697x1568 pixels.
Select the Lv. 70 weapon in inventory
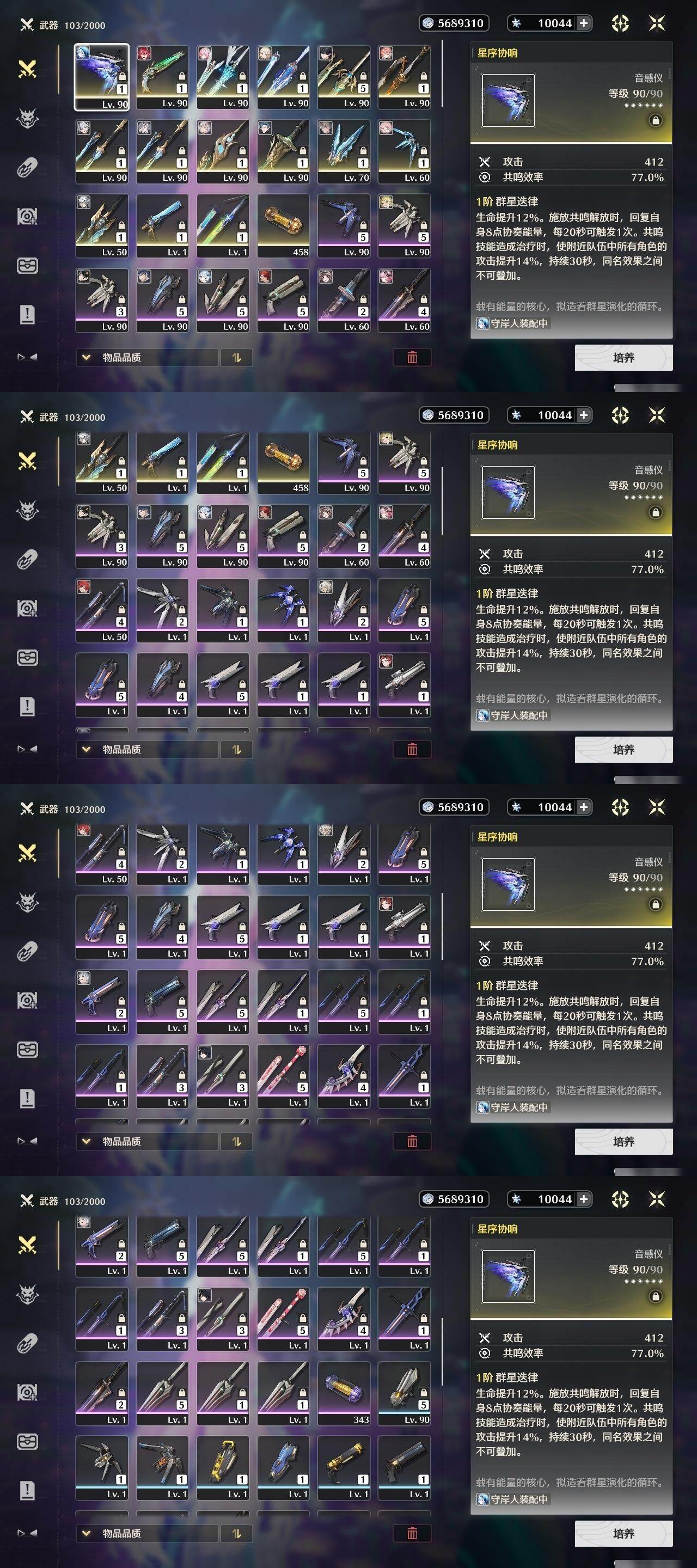coord(344,151)
